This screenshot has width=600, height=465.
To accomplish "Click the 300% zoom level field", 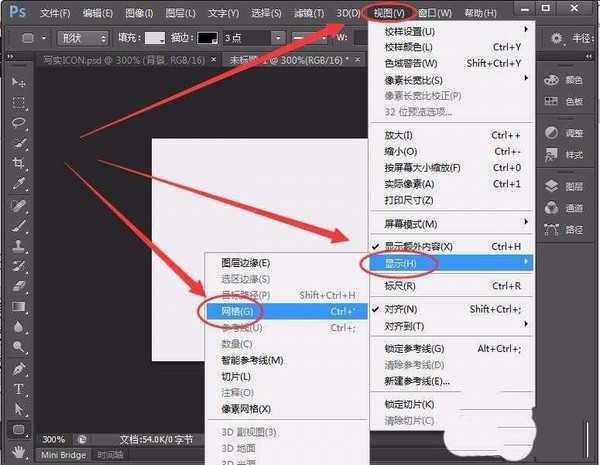I will tap(55, 439).
